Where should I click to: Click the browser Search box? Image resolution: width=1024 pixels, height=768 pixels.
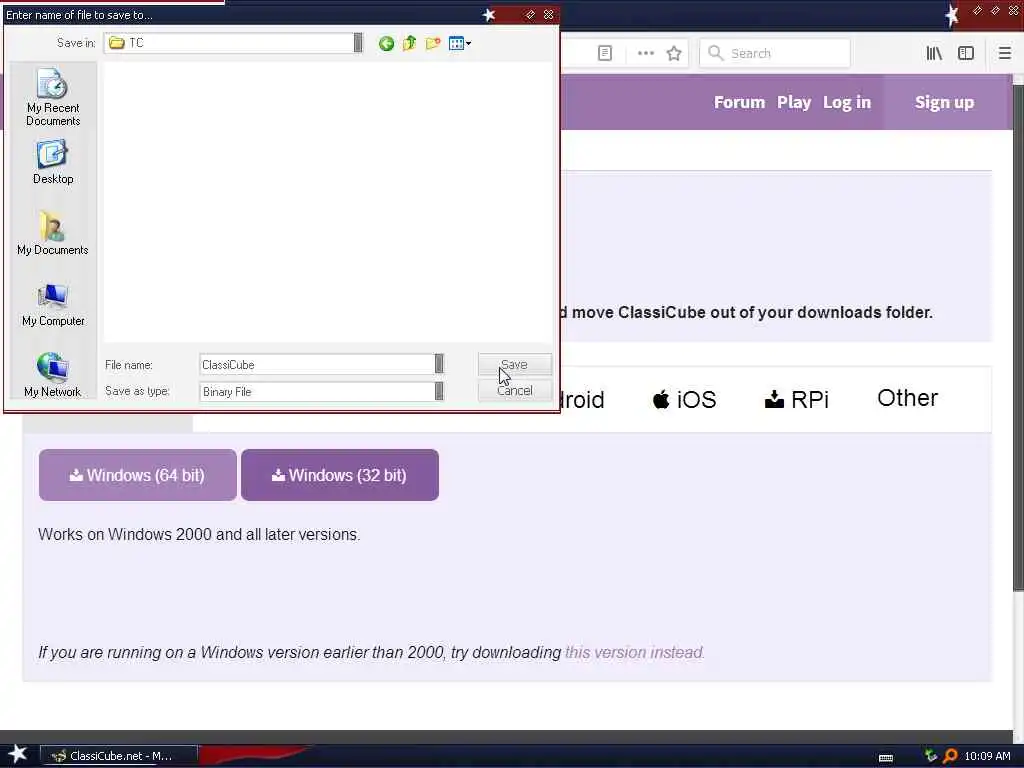(x=775, y=53)
